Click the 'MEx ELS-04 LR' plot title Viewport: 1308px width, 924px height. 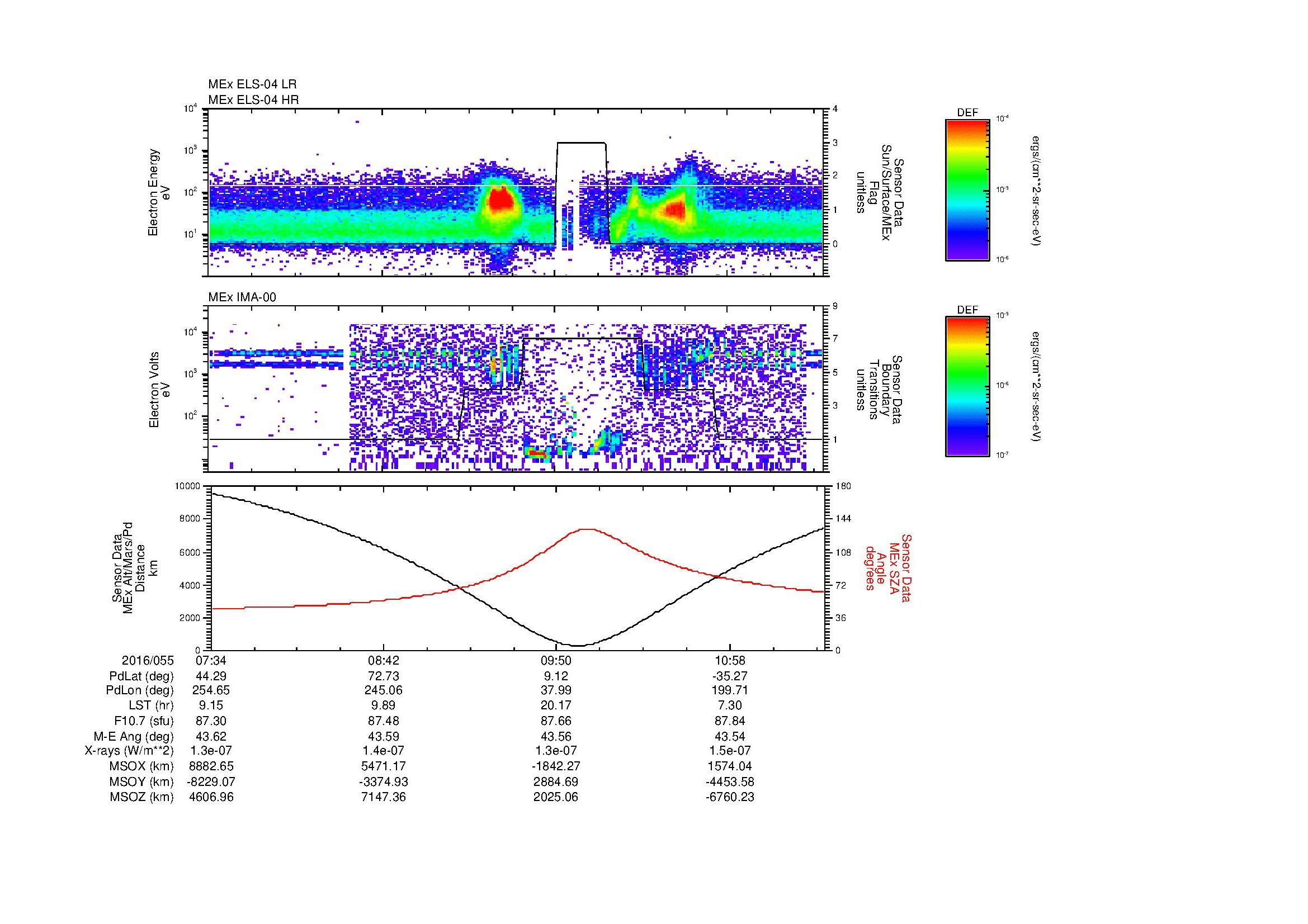(x=252, y=84)
